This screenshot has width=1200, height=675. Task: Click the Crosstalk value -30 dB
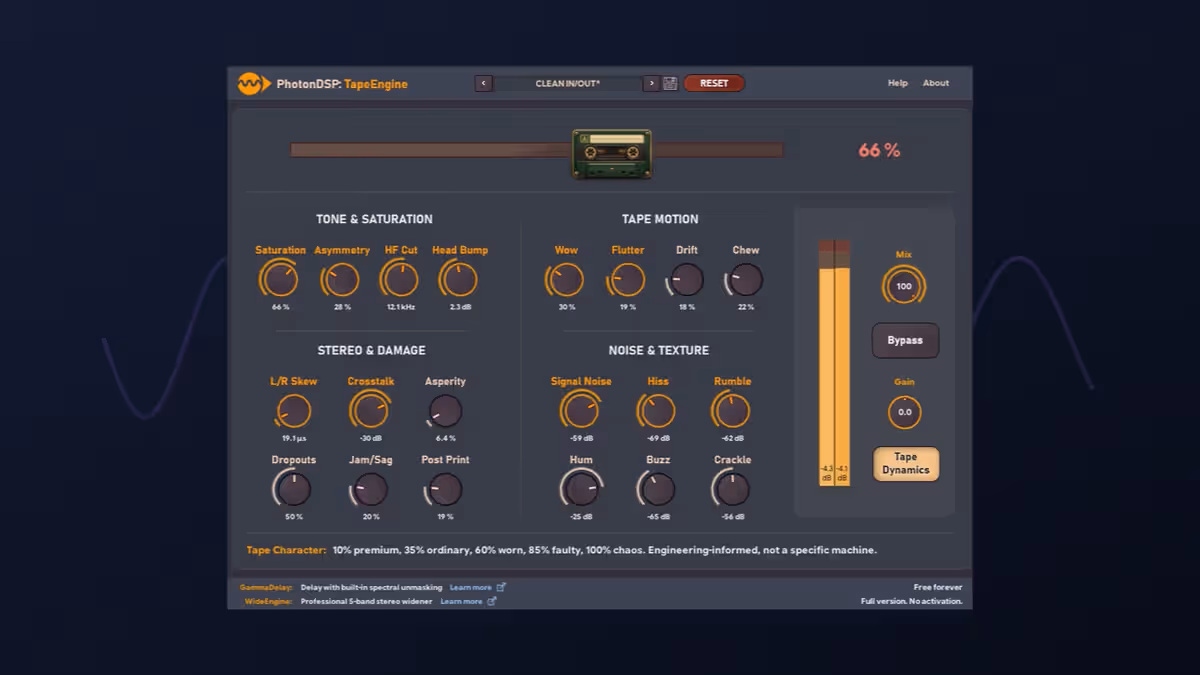point(370,438)
